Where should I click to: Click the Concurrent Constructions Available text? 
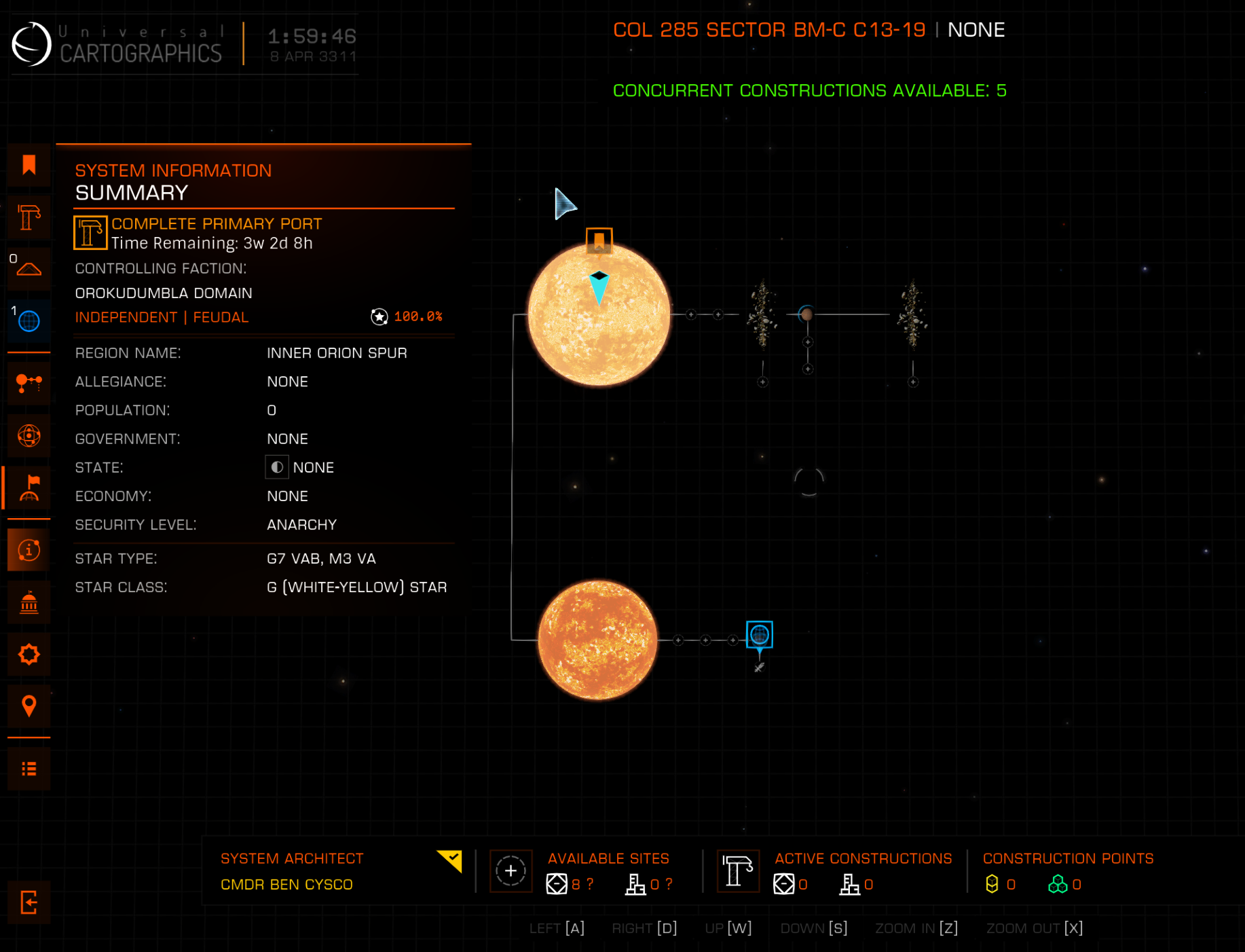click(809, 90)
